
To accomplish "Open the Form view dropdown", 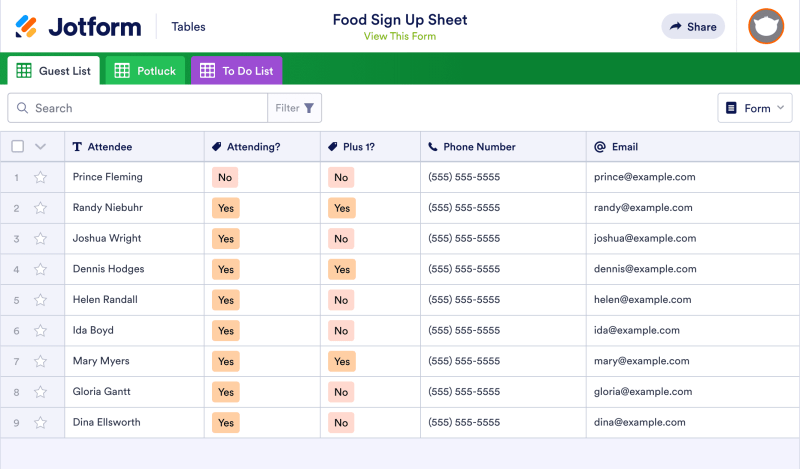I will tap(755, 108).
